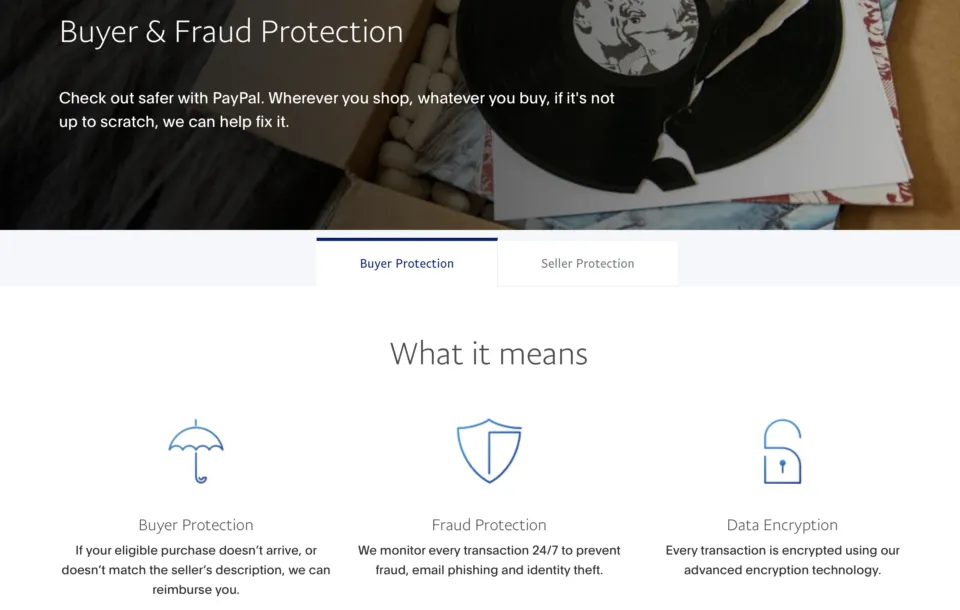Click the What it means heading
This screenshot has height=610, width=960.
click(488, 353)
